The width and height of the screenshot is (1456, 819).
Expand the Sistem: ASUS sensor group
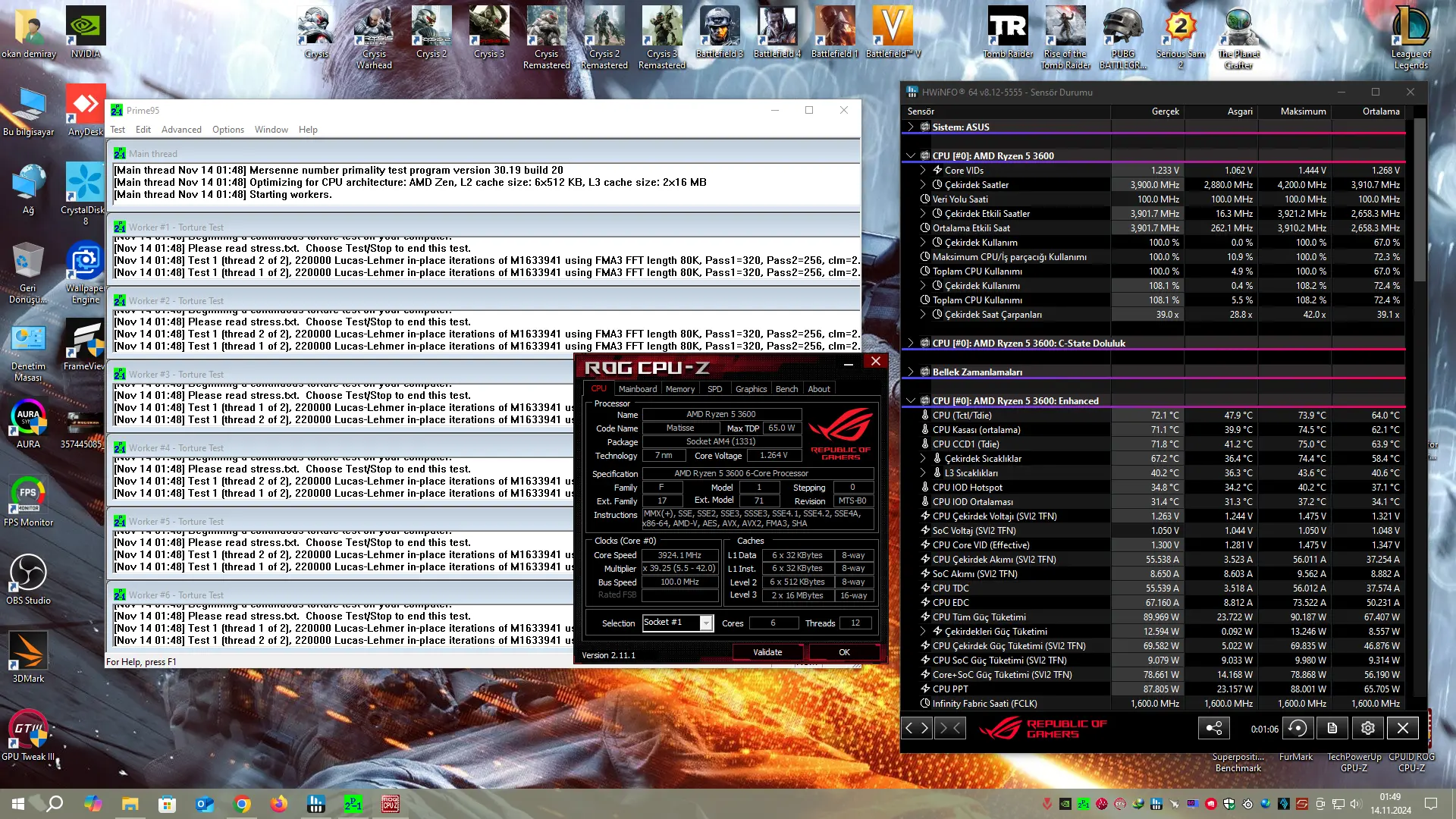[910, 127]
